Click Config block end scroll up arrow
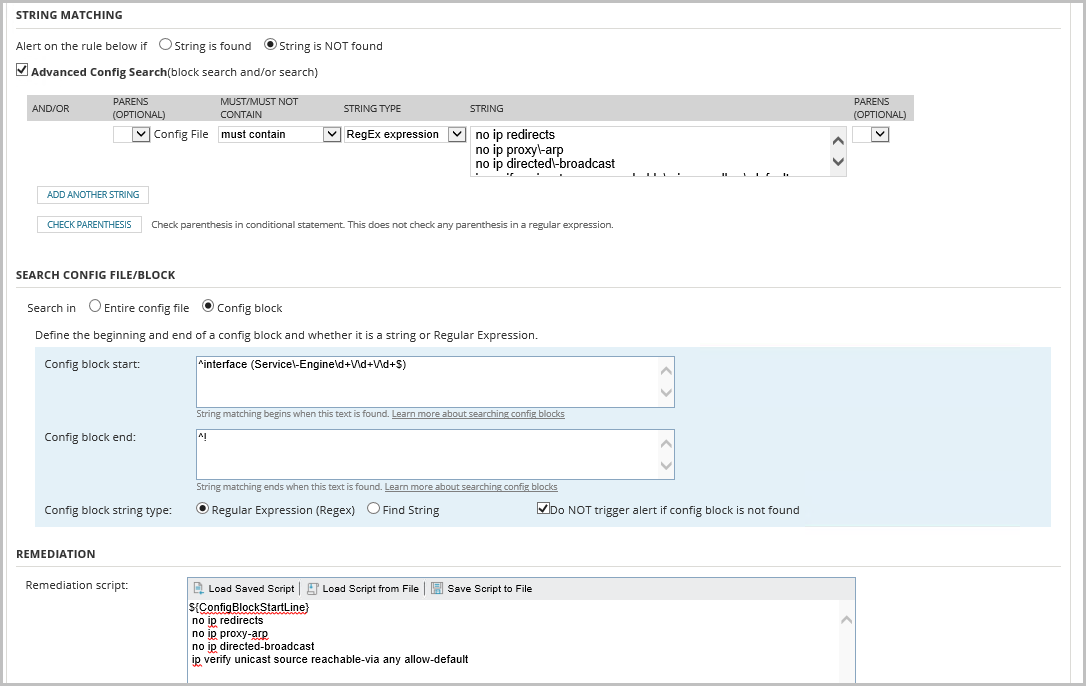 click(x=666, y=443)
